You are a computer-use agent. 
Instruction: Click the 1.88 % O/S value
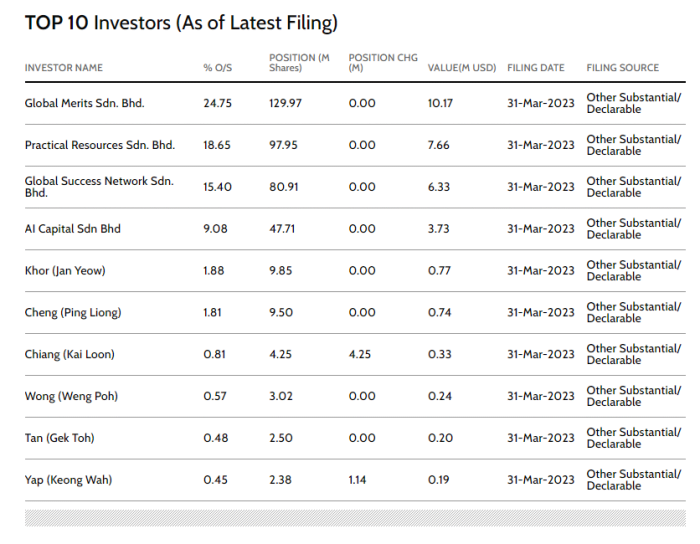click(213, 271)
